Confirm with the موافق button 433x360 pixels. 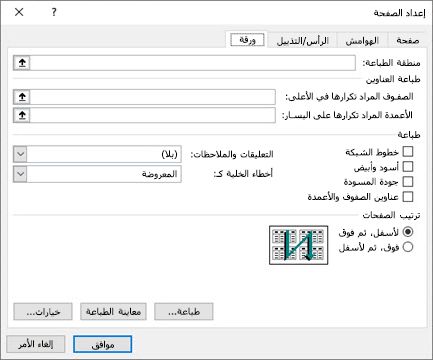click(103, 344)
